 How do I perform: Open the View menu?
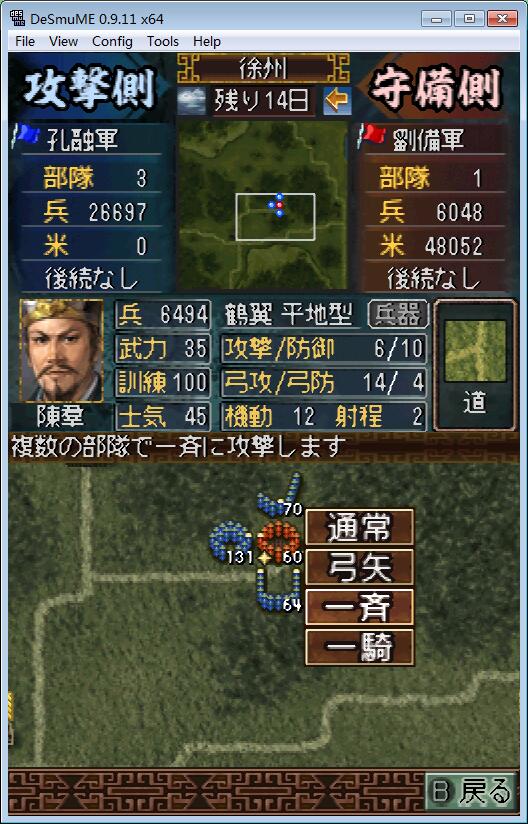point(64,42)
